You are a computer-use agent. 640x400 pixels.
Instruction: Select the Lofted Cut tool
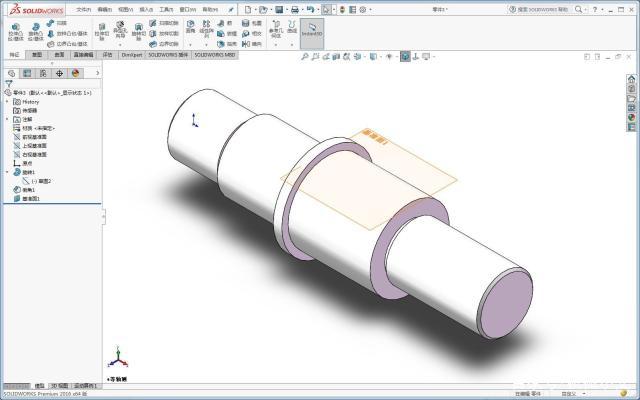tap(164, 33)
